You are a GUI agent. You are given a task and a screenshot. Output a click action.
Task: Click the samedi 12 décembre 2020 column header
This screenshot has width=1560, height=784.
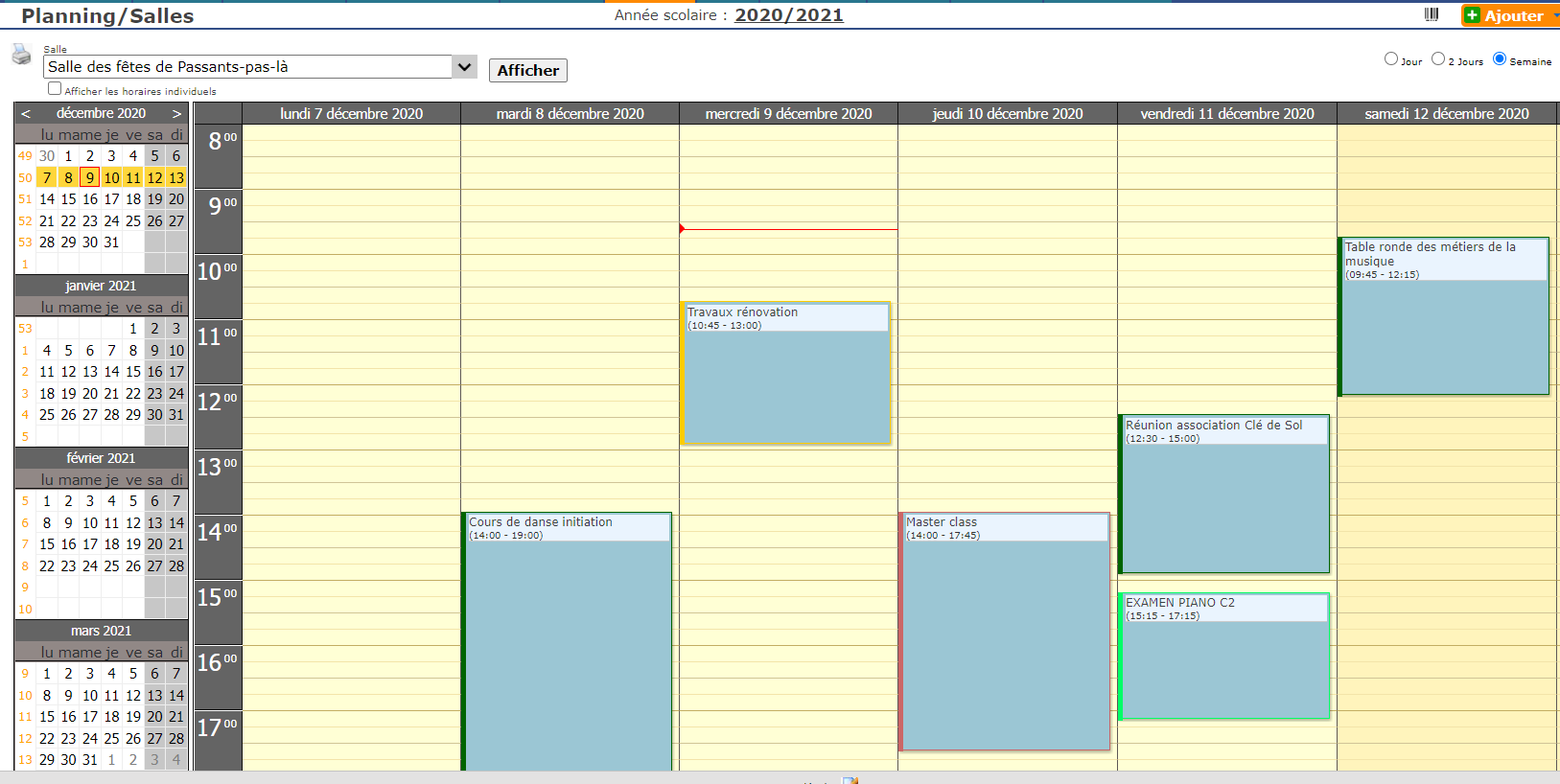pos(1447,113)
